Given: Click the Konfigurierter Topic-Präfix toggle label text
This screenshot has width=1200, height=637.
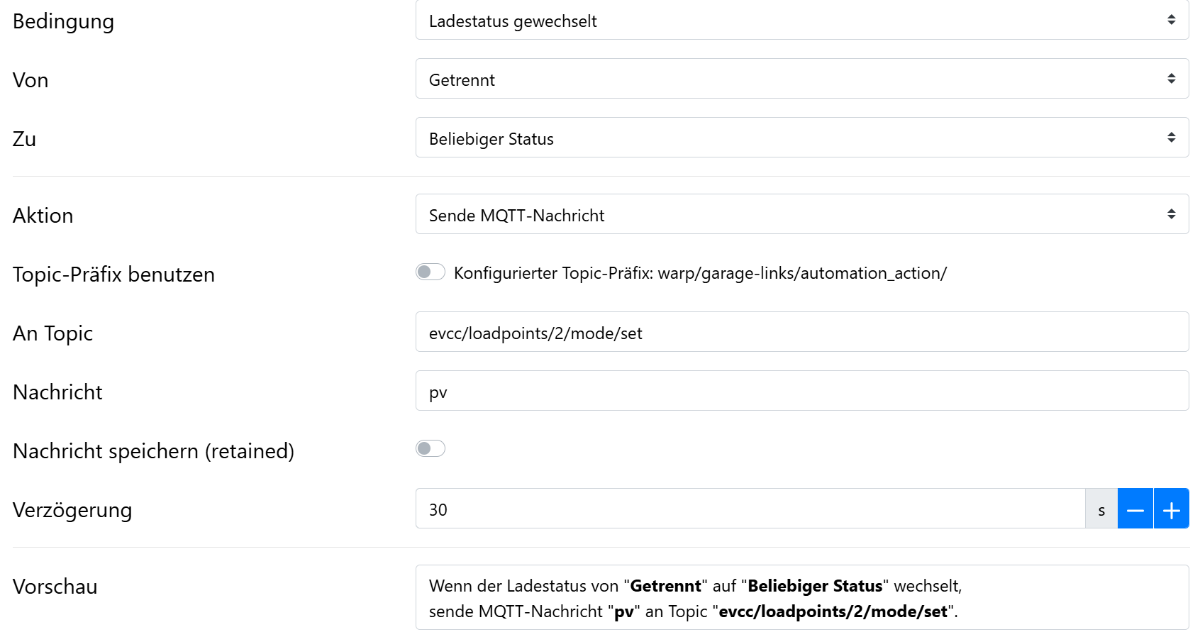Looking at the screenshot, I should [700, 273].
